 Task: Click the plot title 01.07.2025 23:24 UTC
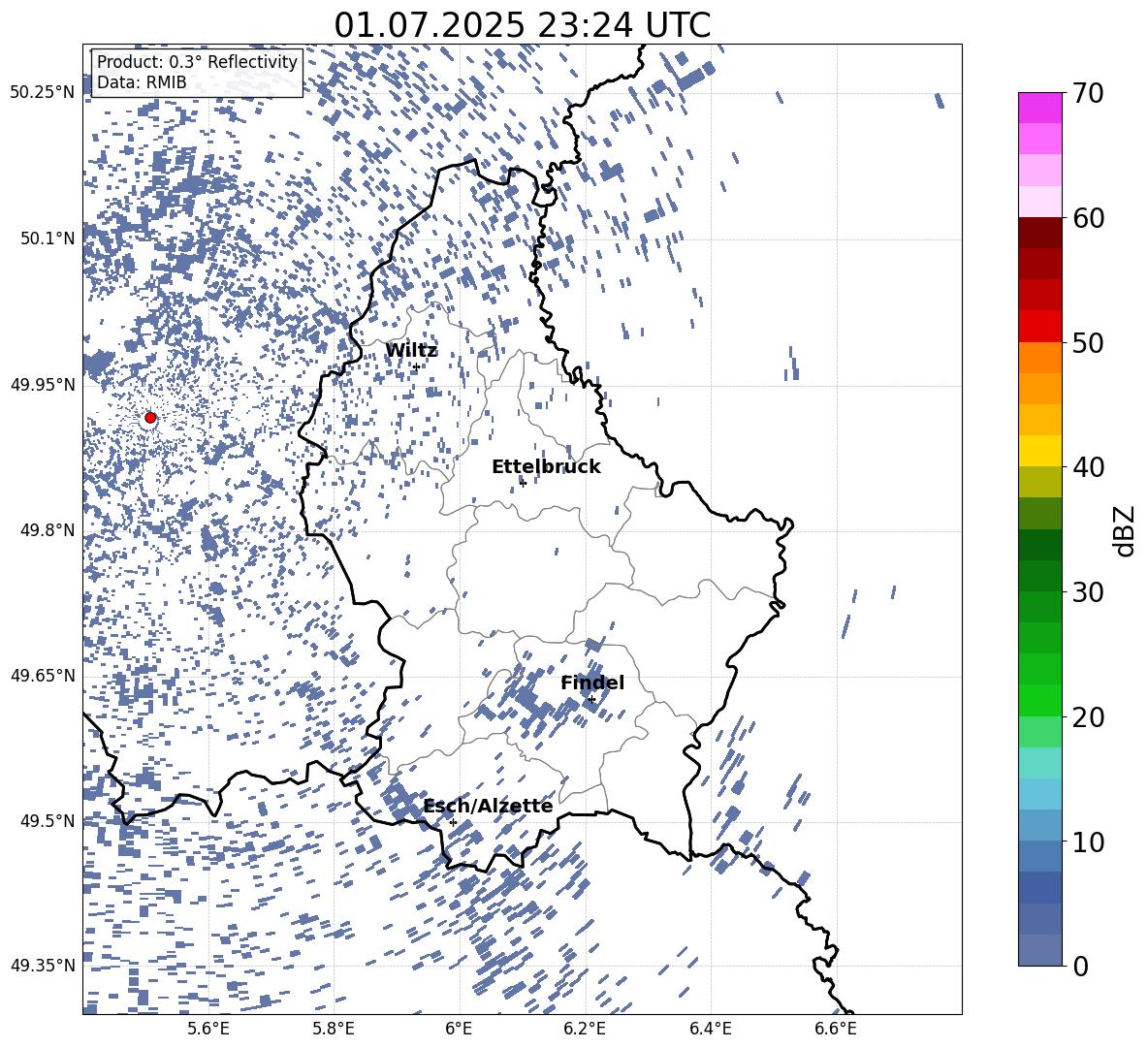522,25
